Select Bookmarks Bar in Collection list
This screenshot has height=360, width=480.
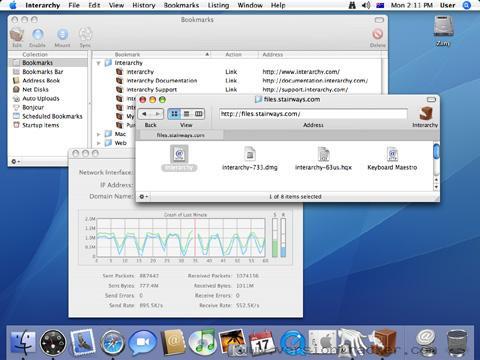pyautogui.click(x=48, y=72)
